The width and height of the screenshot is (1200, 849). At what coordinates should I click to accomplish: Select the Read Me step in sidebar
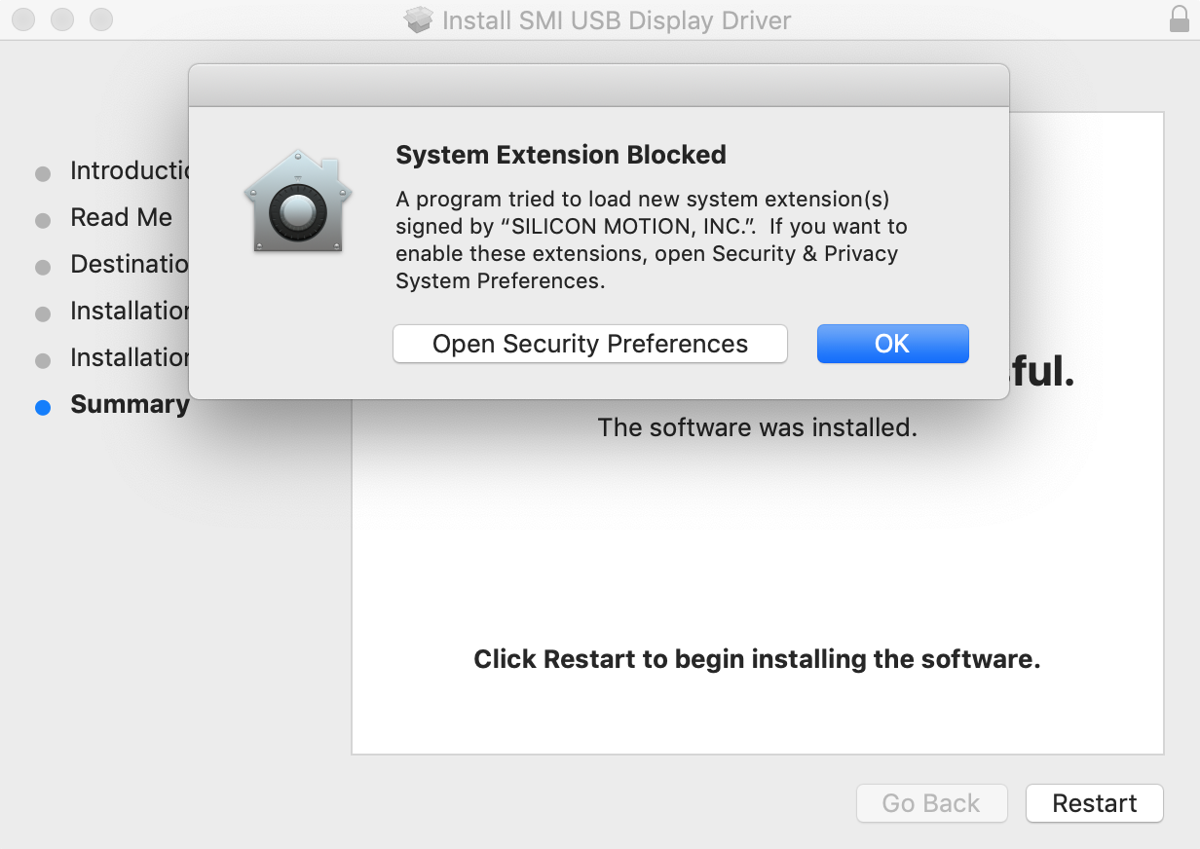click(x=120, y=218)
